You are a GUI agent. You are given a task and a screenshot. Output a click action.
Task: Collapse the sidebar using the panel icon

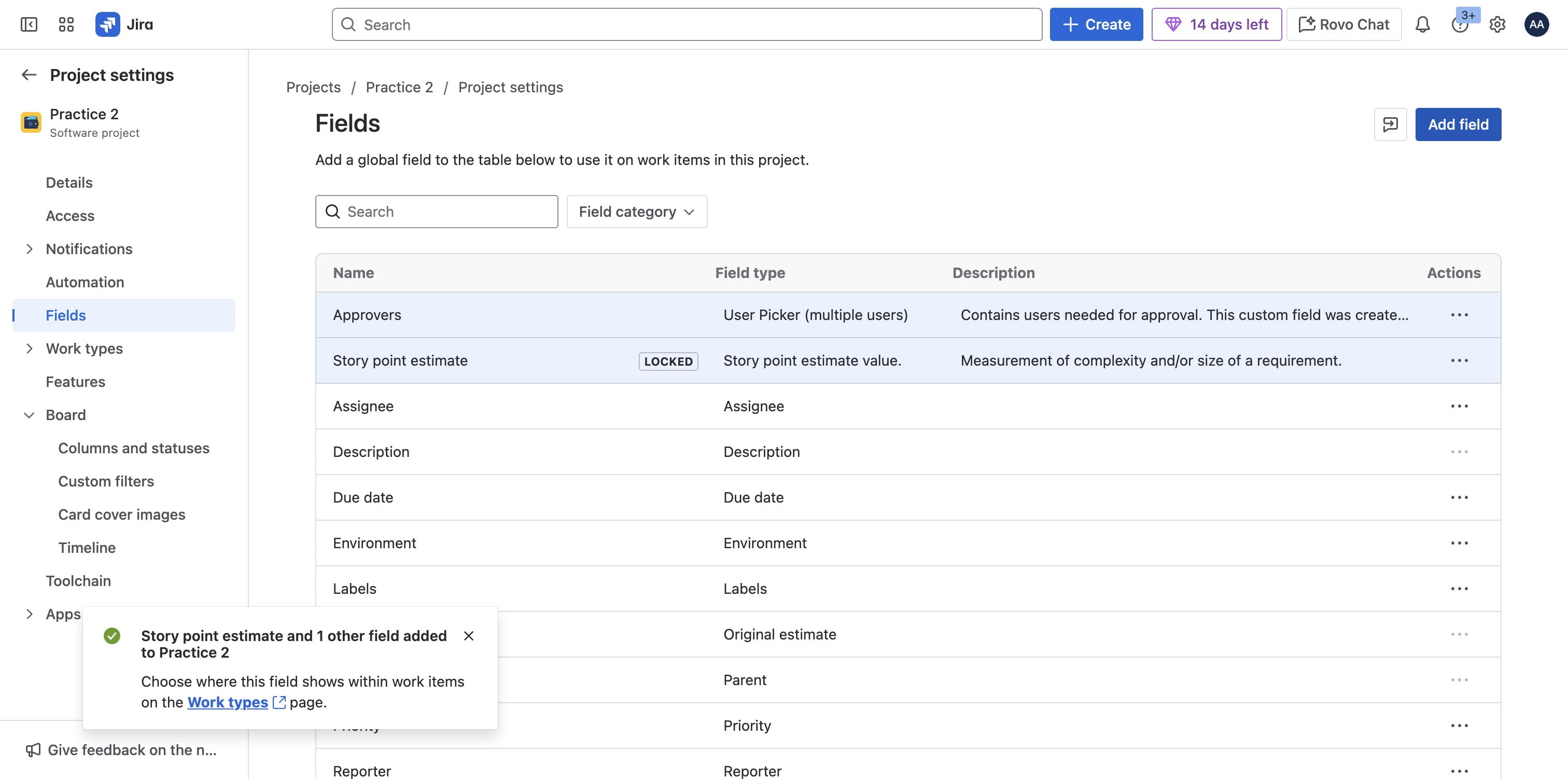point(29,24)
